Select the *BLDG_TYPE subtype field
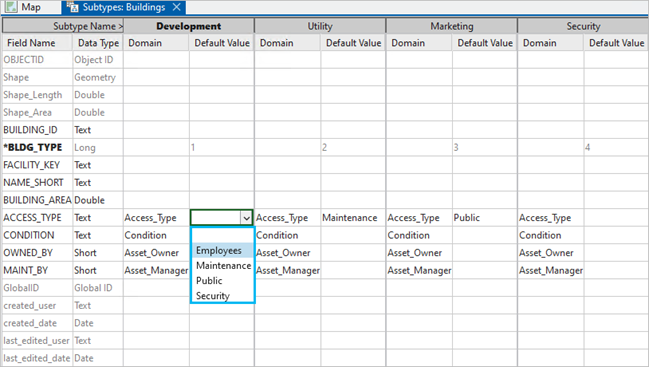This screenshot has height=367, width=649. click(x=37, y=148)
